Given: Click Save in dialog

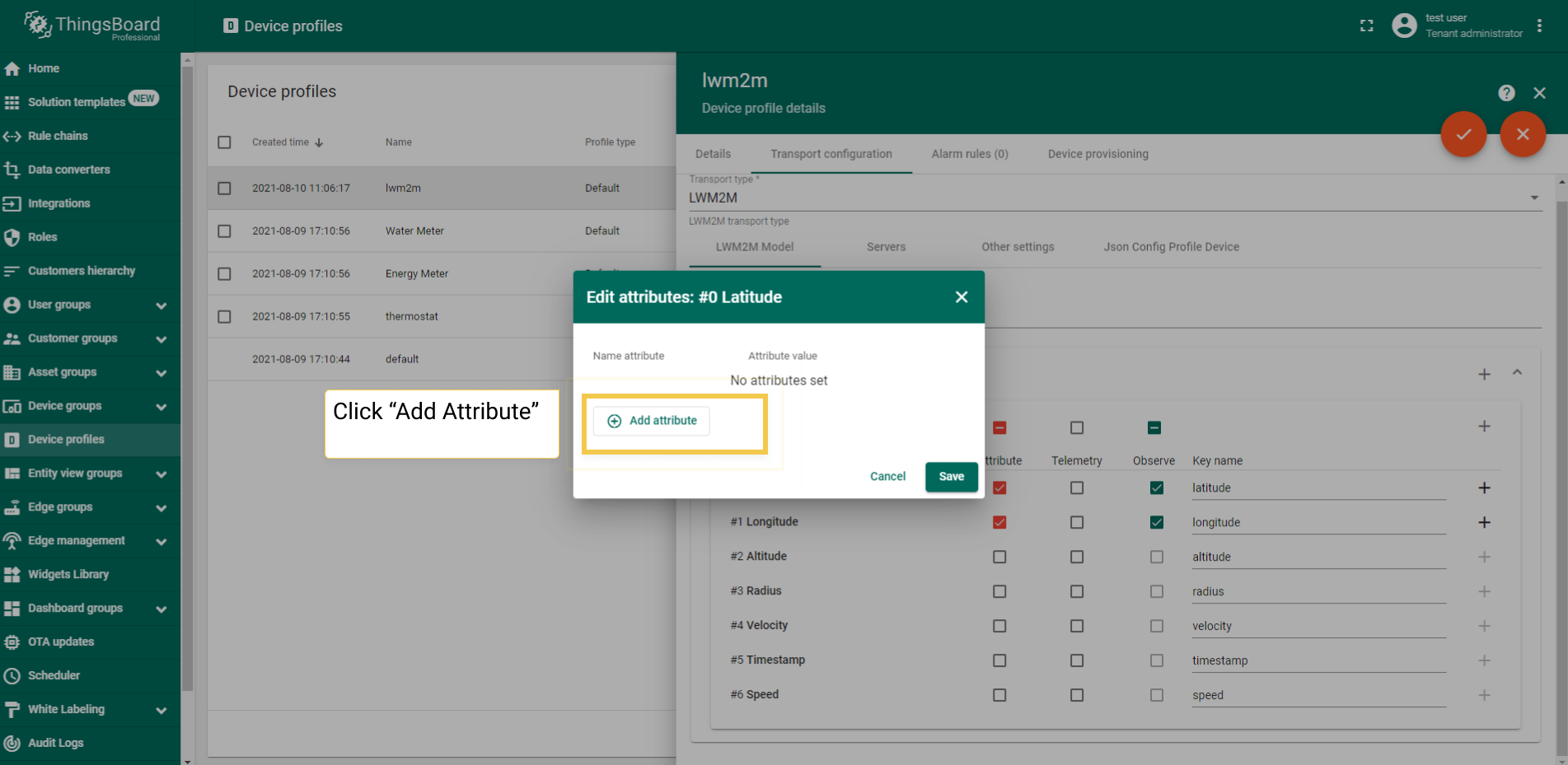Looking at the screenshot, I should (x=951, y=477).
